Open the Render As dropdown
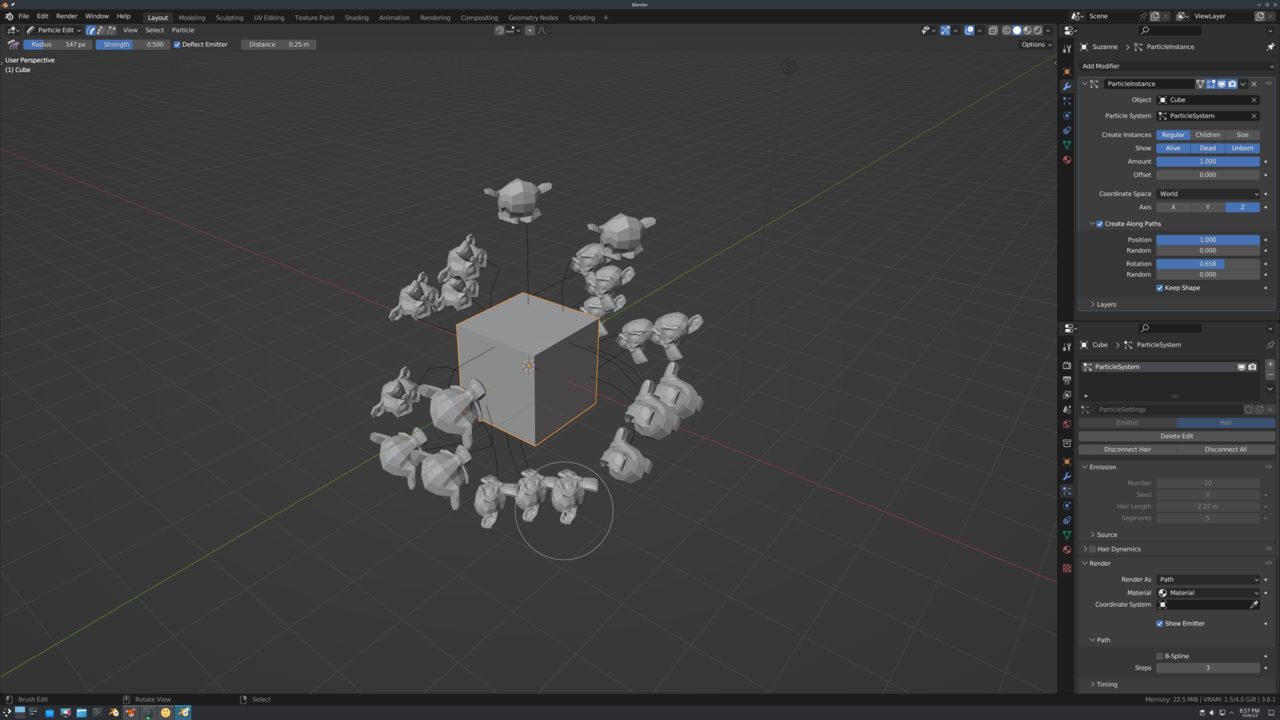Image resolution: width=1280 pixels, height=720 pixels. (1208, 579)
